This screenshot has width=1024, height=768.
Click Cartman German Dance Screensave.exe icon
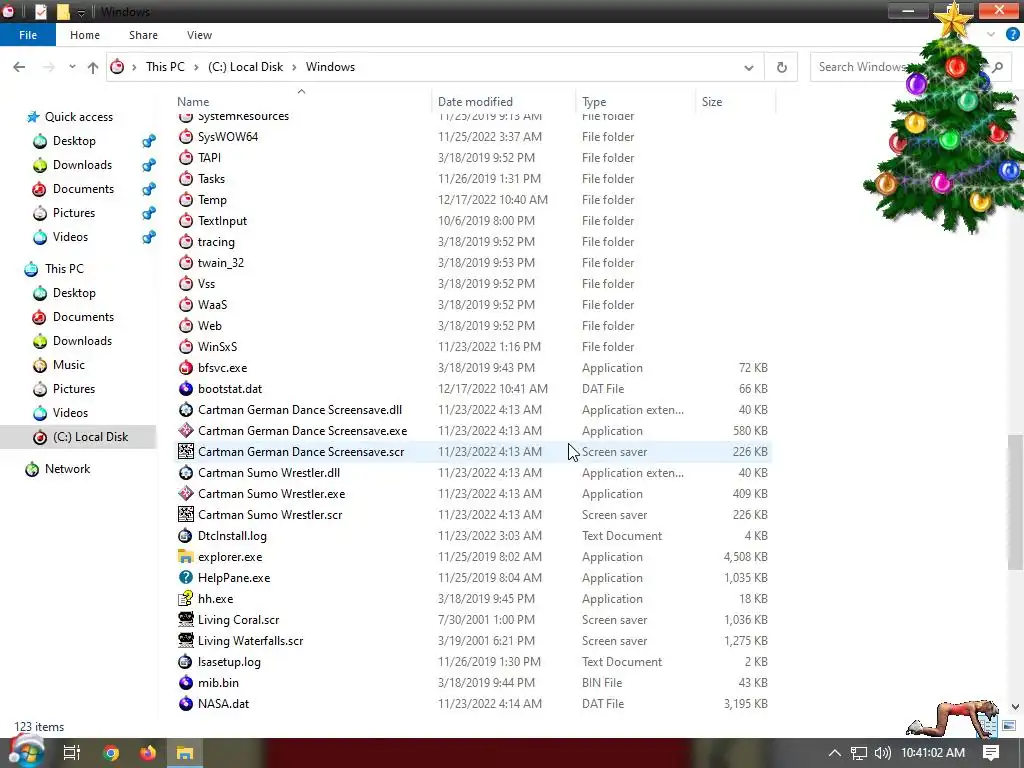[186, 430]
